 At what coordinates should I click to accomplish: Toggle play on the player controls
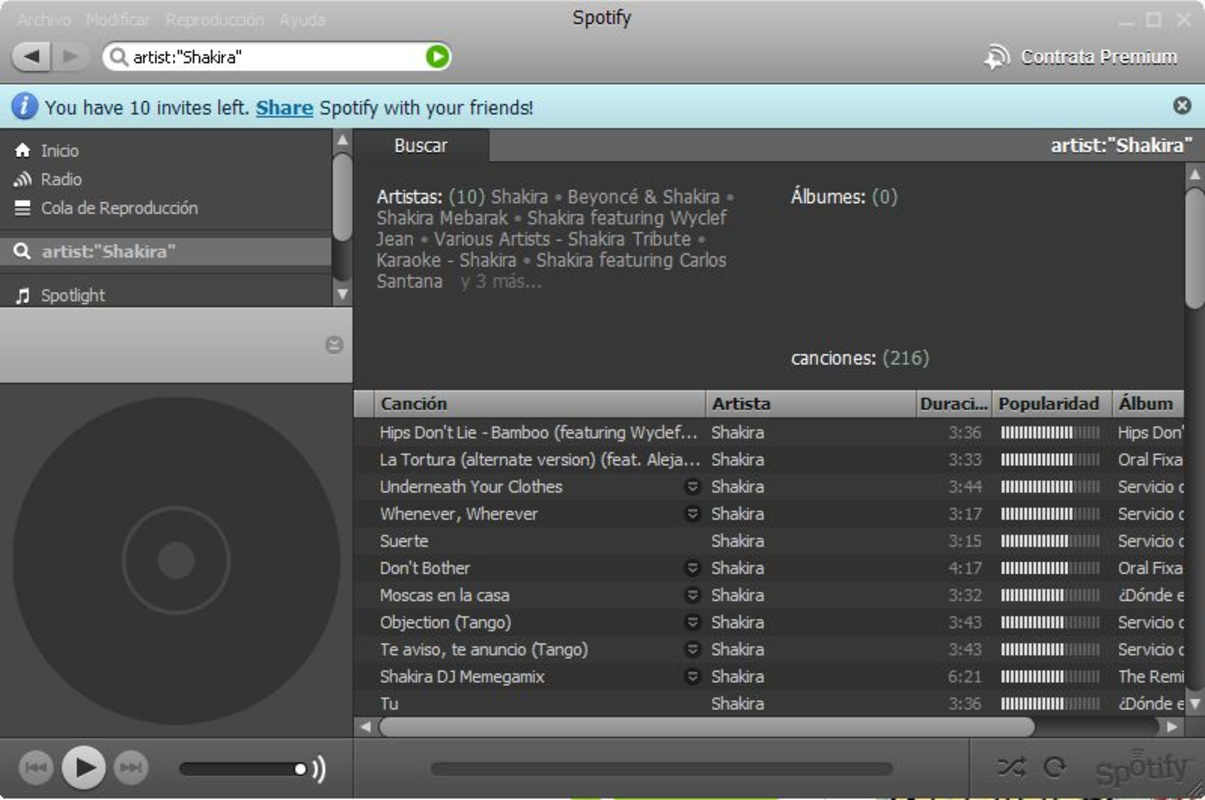point(83,767)
